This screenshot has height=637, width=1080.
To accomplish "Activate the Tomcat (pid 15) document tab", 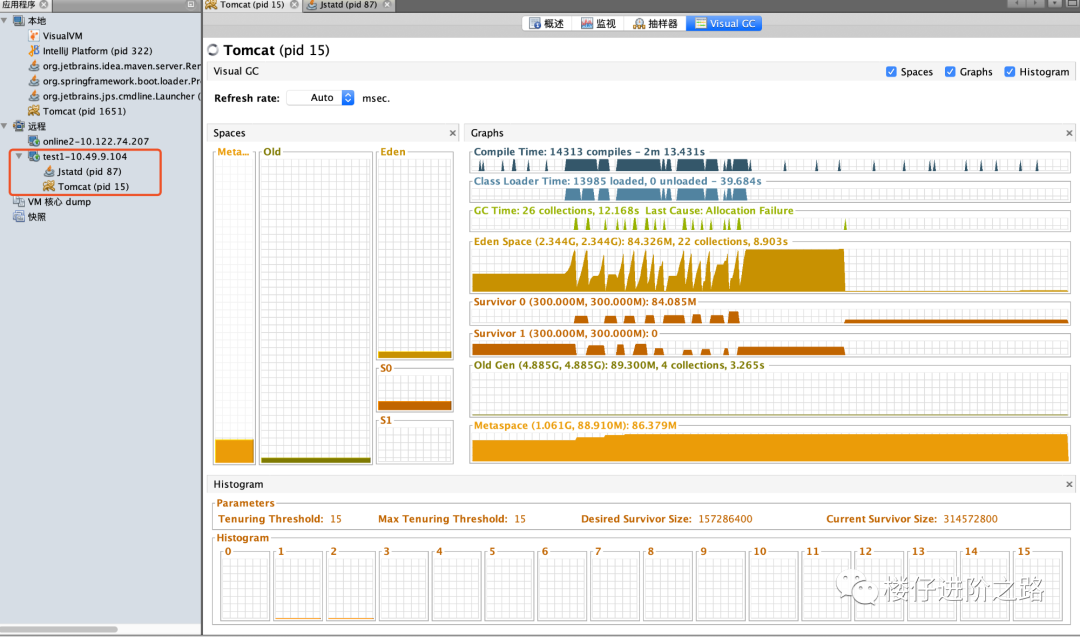I will pos(252,5).
